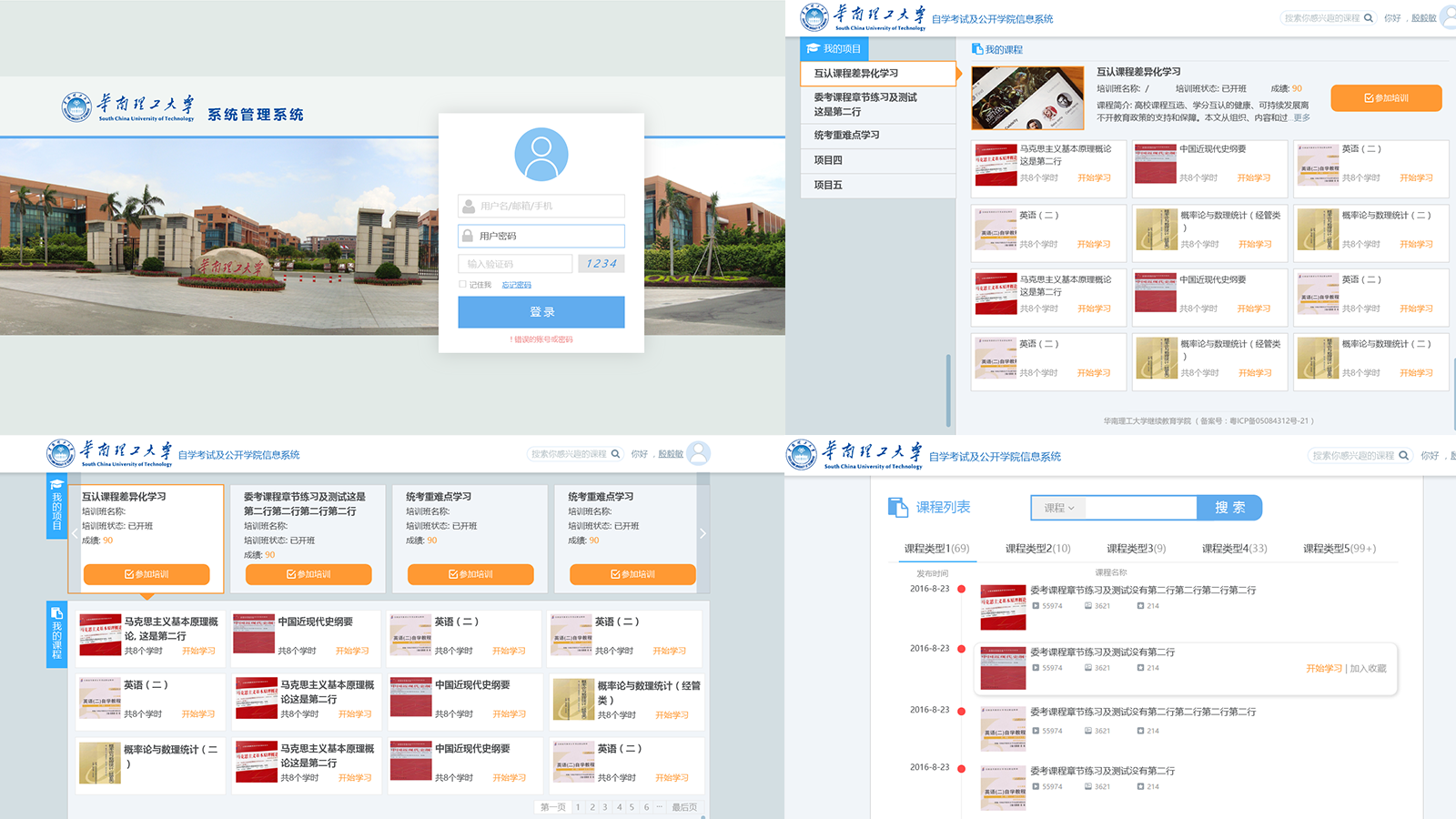Click the 1234 captcha image
The image size is (1456, 819).
point(601,264)
